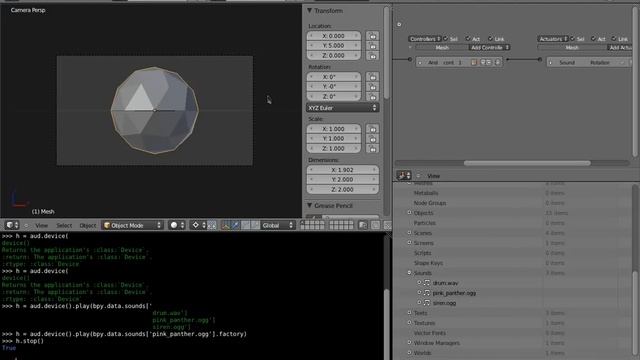The height and width of the screenshot is (360, 640).
Task: Lock the Location Z value
Action: coord(372,56)
